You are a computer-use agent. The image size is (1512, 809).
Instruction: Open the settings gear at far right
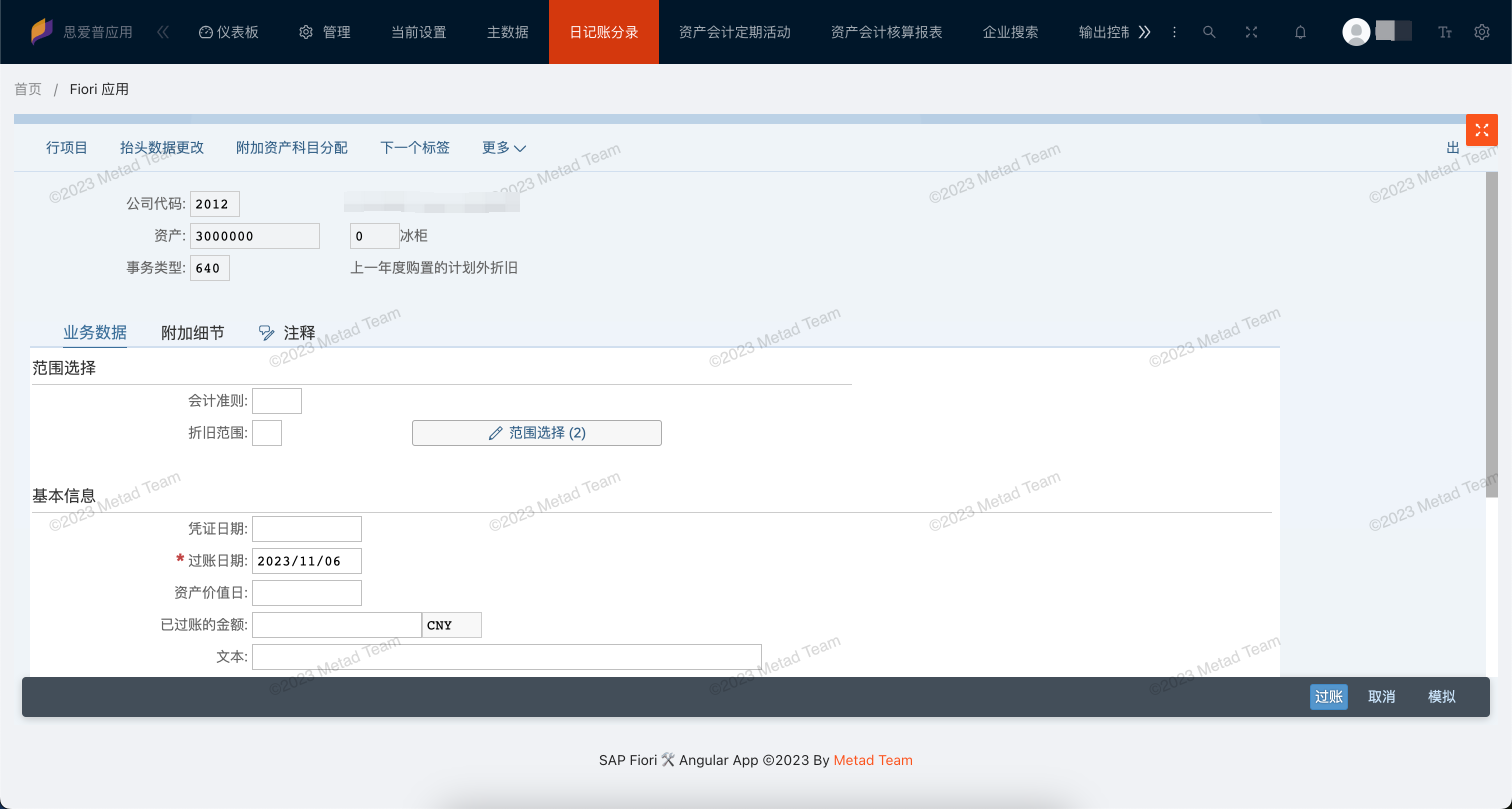[x=1481, y=31]
